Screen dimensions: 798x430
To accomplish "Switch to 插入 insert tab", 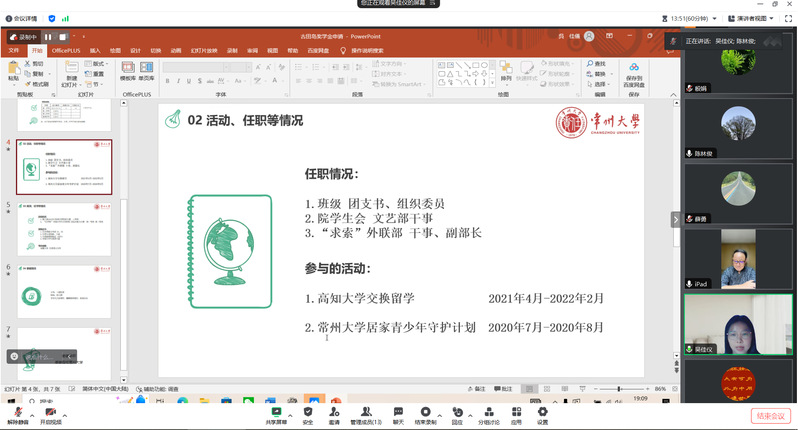I will [x=95, y=50].
